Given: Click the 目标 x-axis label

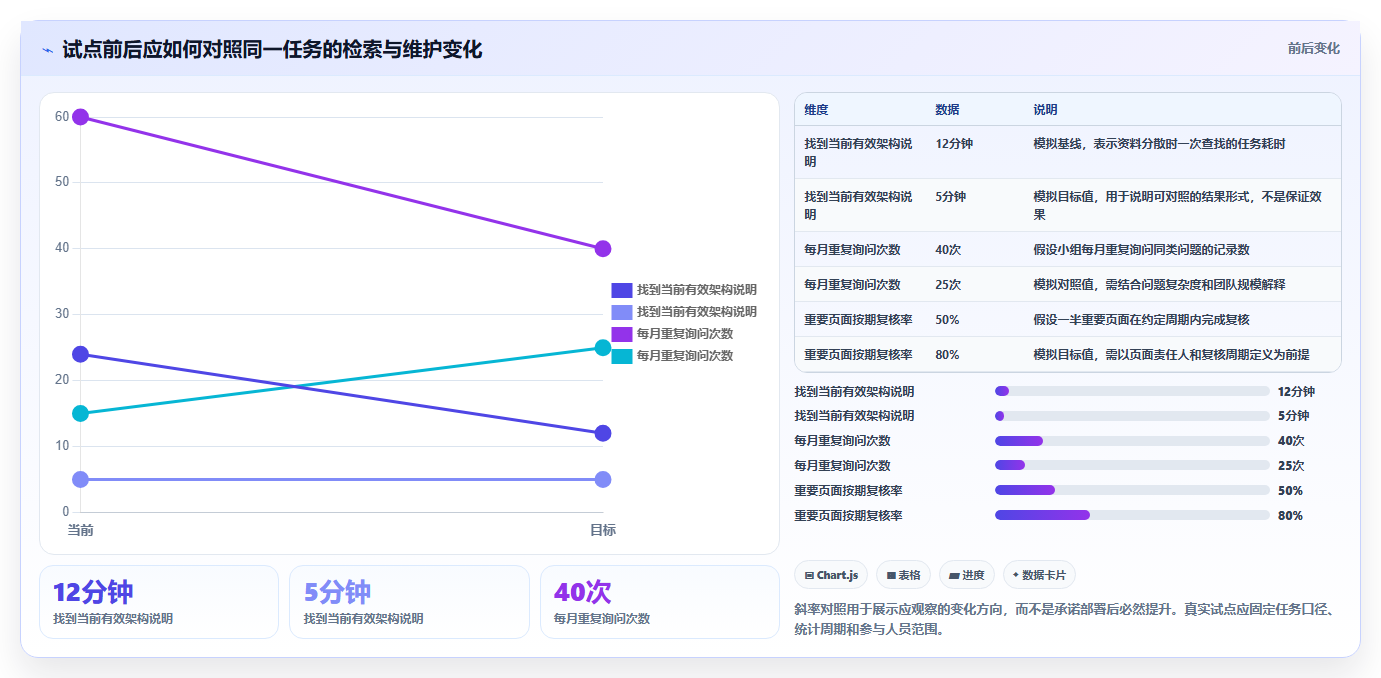Looking at the screenshot, I should coord(603,530).
